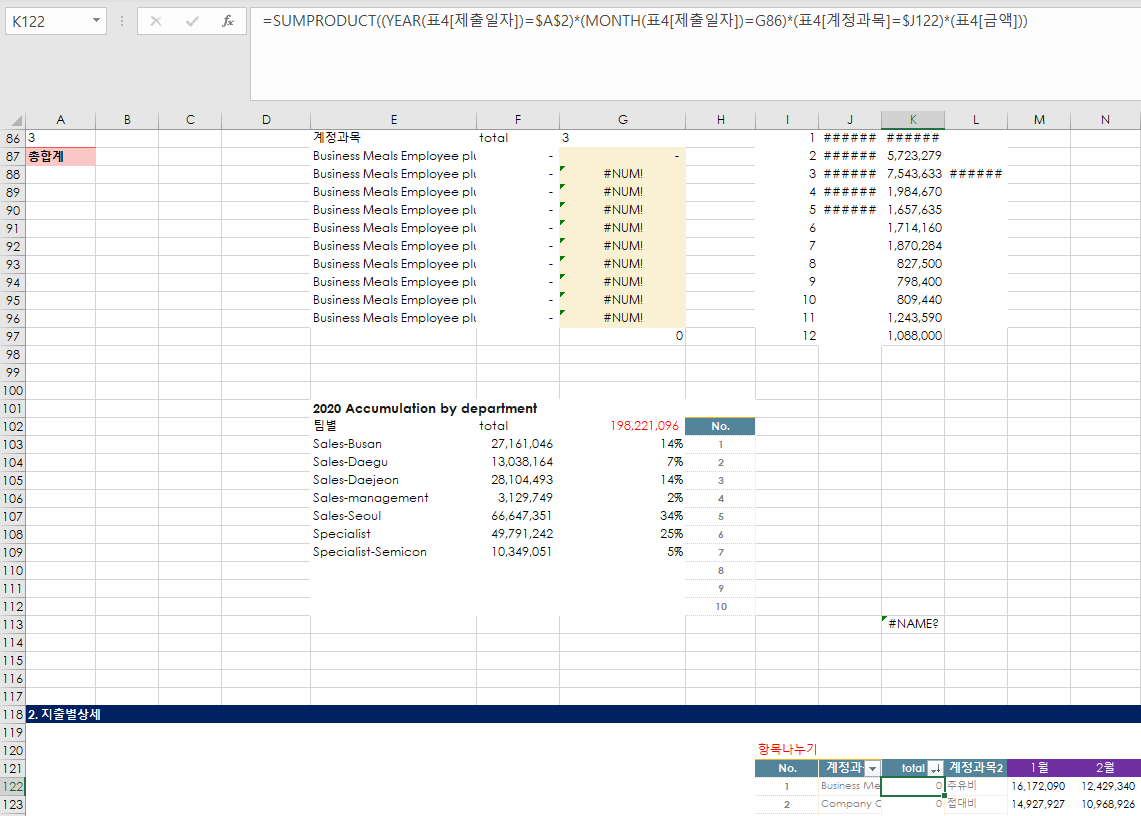Select cell with value 16,172,090
The height and width of the screenshot is (816, 1141).
1039,787
